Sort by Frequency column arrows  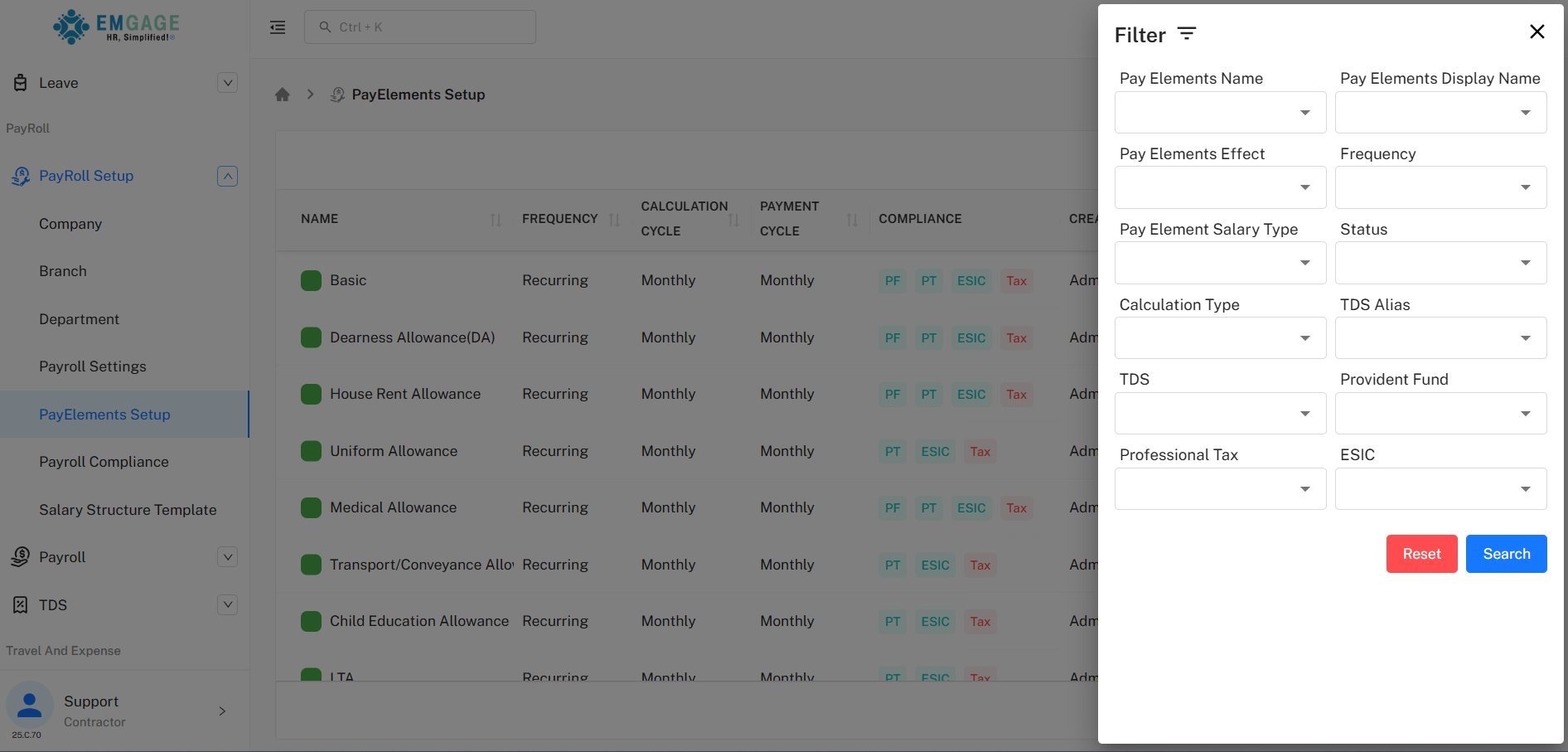614,220
